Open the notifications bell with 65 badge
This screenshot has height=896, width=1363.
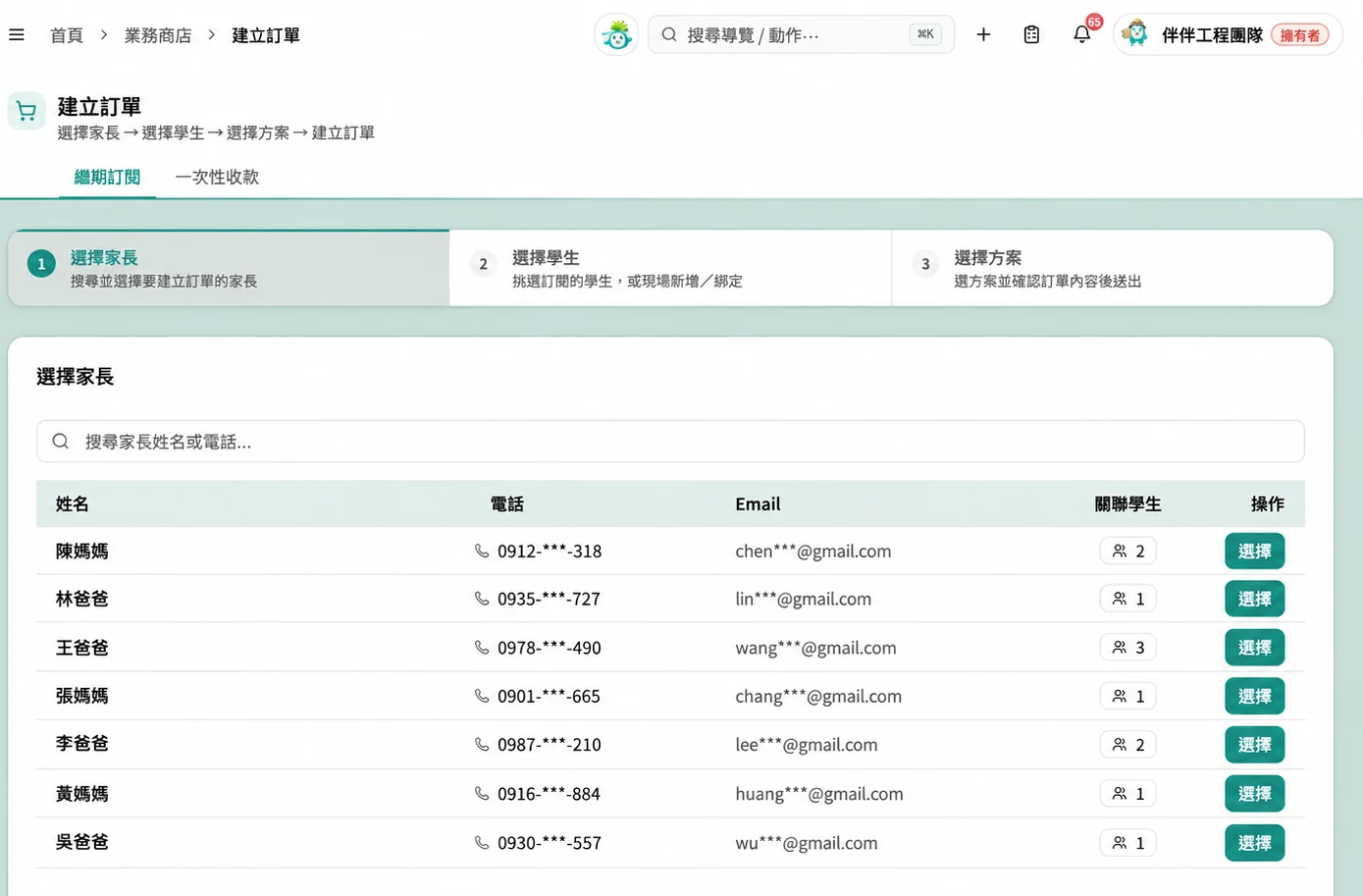pos(1082,34)
